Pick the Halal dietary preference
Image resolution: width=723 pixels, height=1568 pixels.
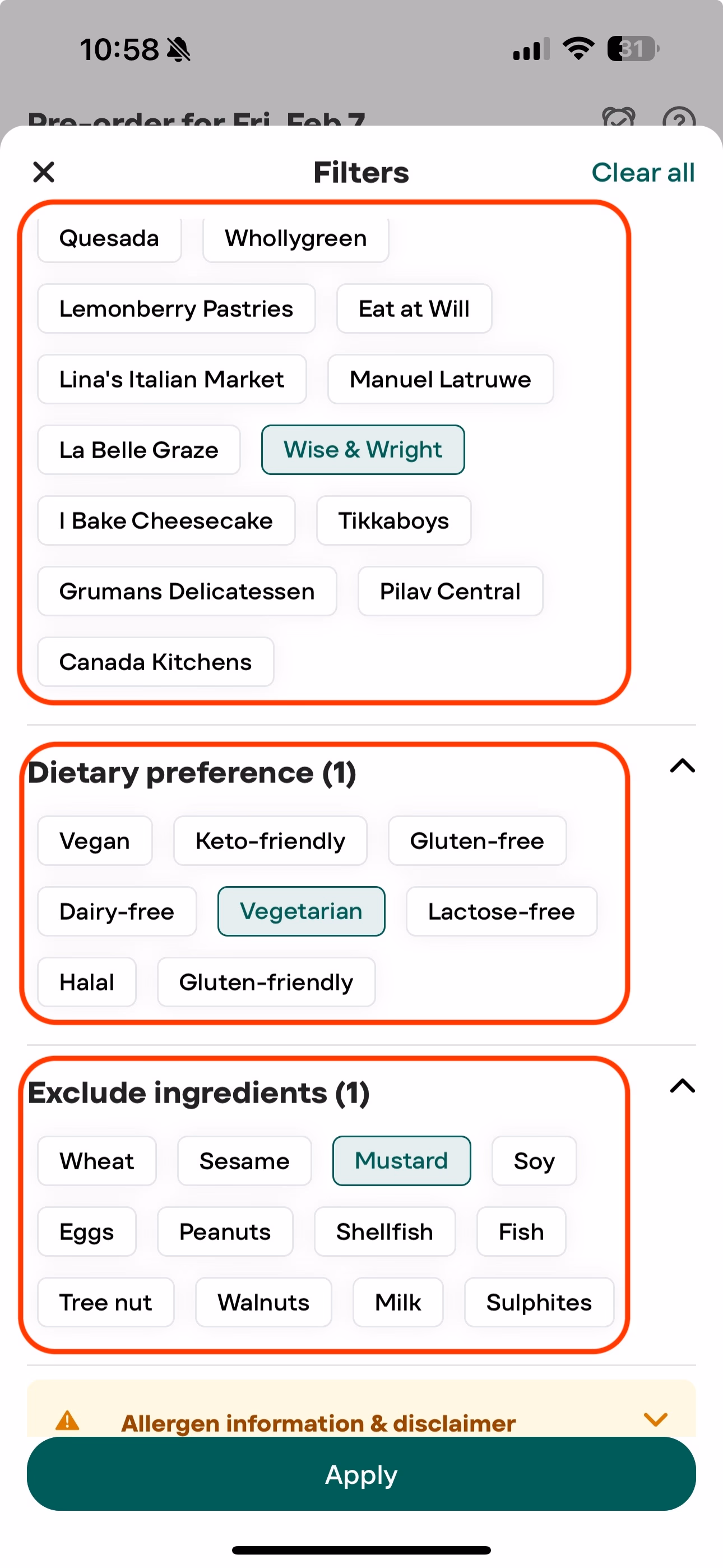[x=86, y=982]
